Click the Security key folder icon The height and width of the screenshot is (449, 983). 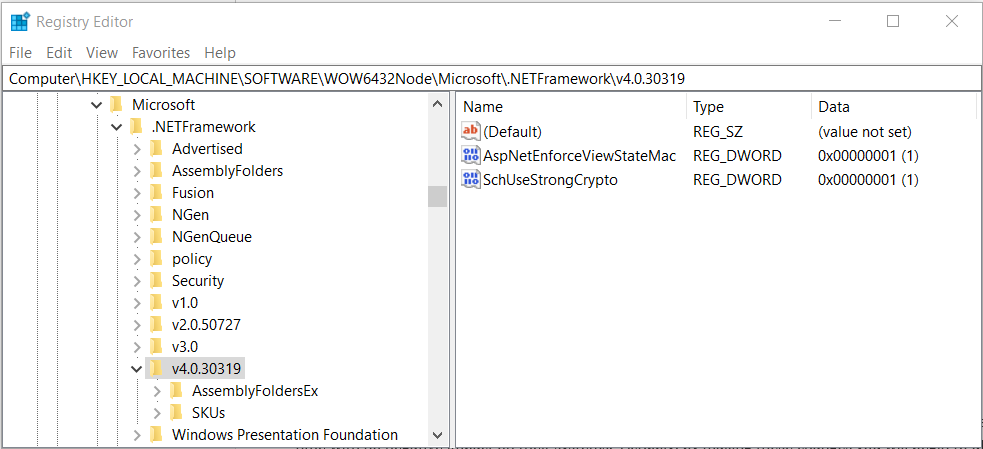pos(156,281)
